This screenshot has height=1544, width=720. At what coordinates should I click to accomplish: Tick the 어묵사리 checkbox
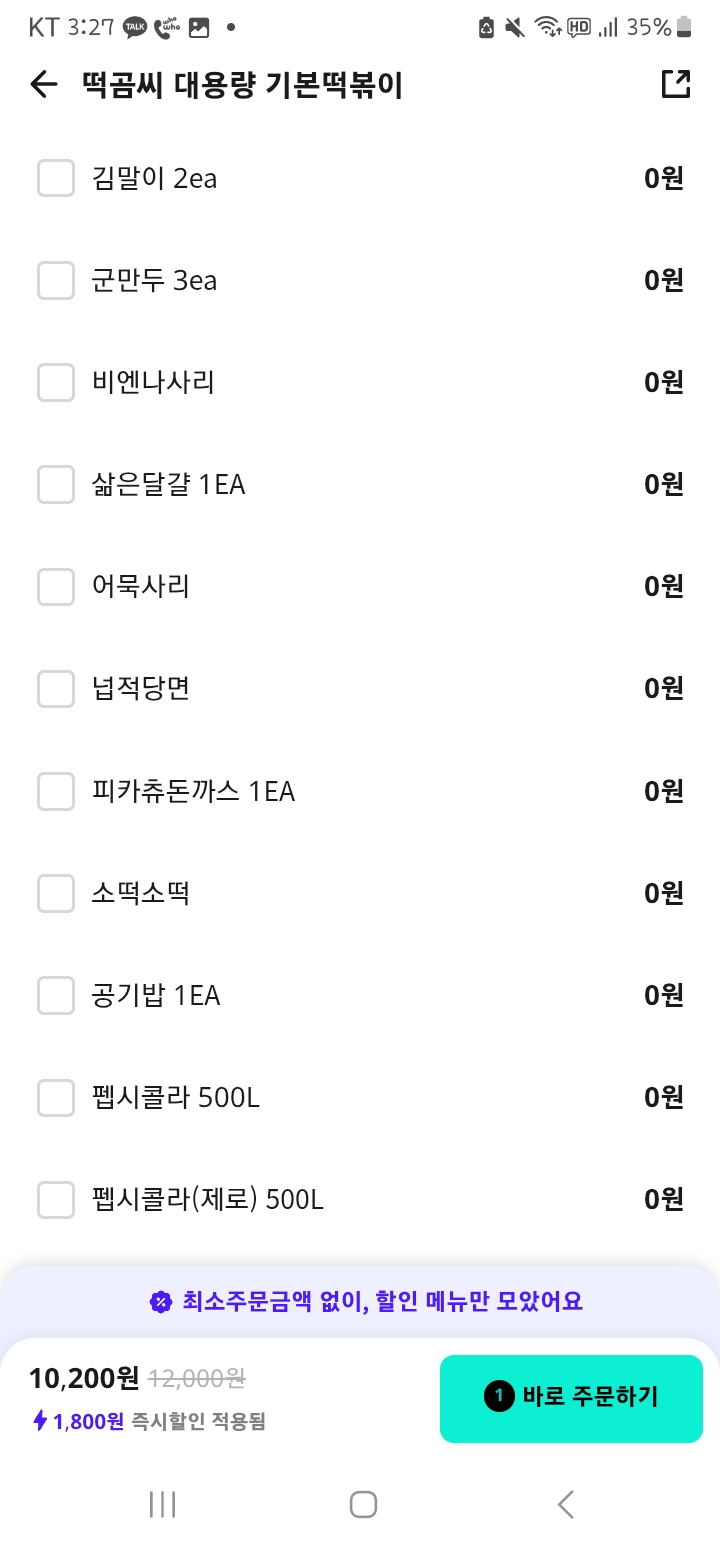coord(56,587)
